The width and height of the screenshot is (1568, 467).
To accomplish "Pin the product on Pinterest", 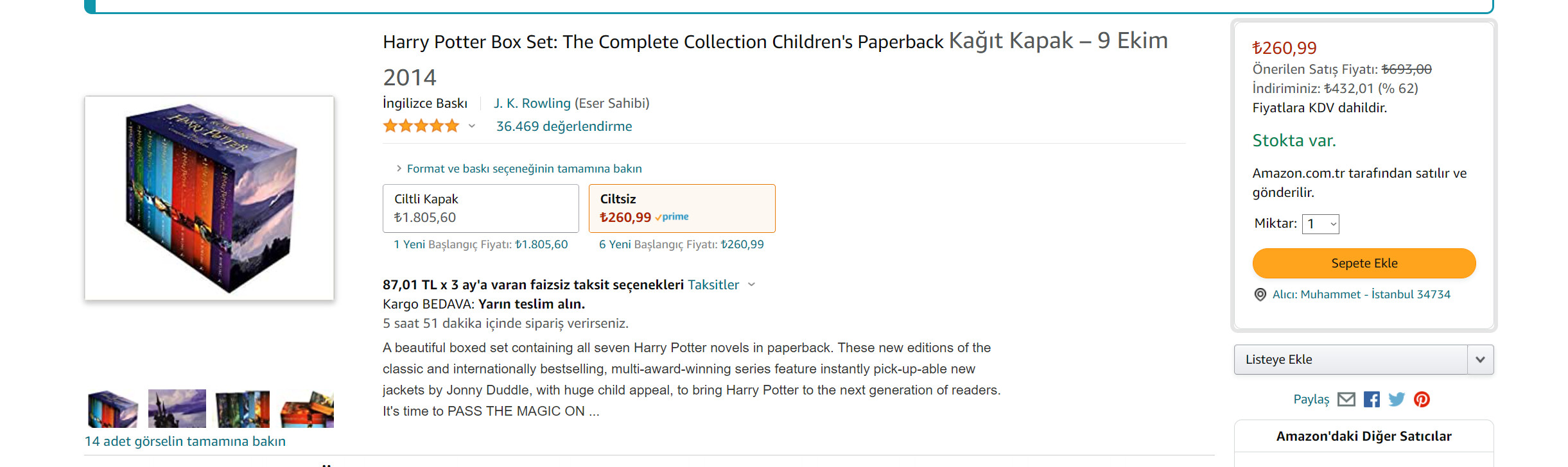I will tap(1422, 400).
